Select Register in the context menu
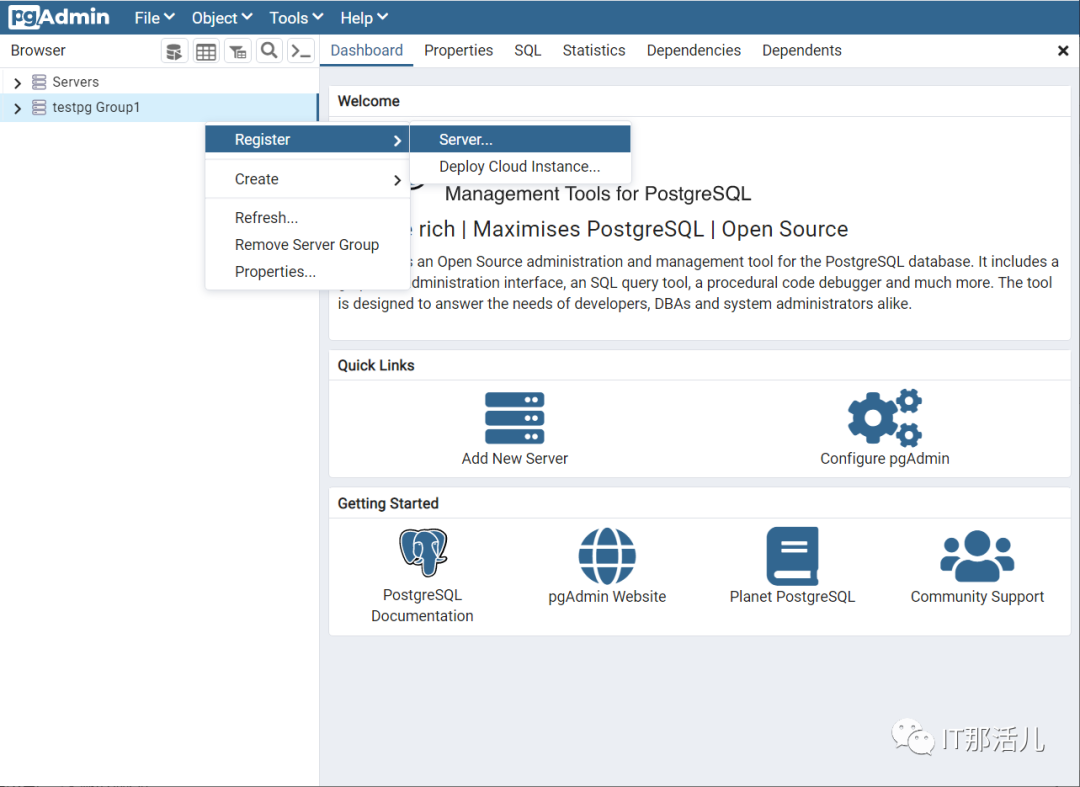 point(307,140)
